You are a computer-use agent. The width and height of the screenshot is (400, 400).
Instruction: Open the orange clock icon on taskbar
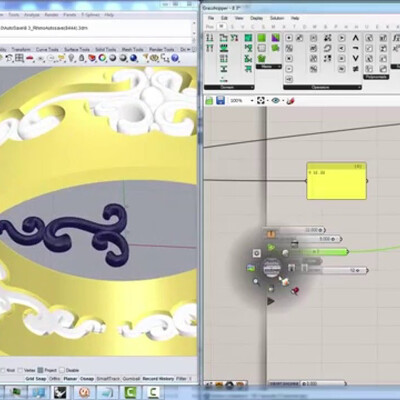(x=85, y=392)
